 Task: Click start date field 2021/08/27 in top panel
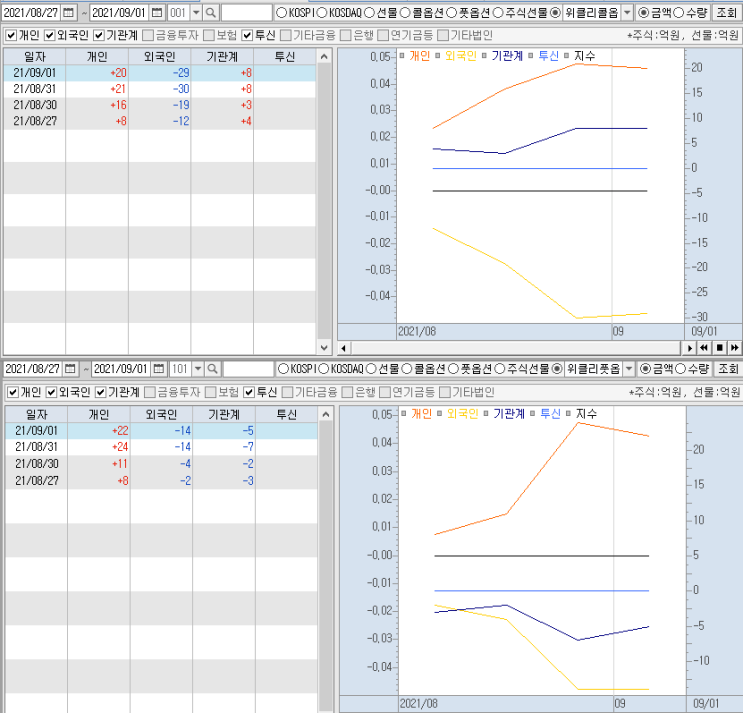pyautogui.click(x=31, y=13)
